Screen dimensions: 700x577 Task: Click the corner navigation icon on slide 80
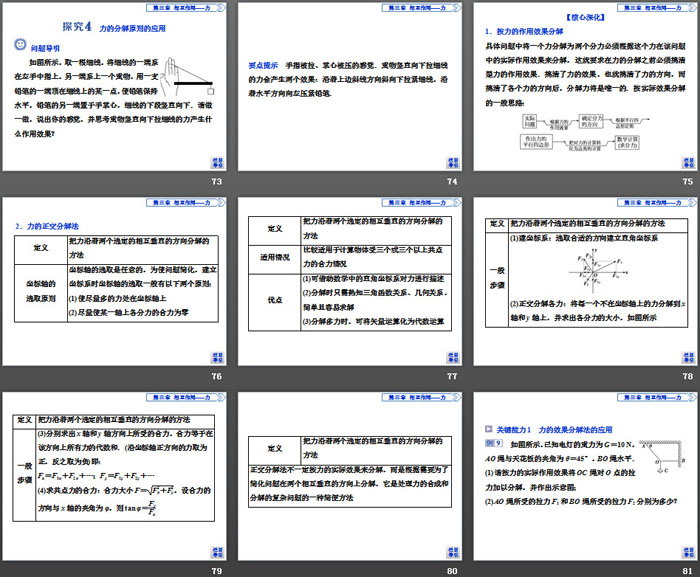coord(453,552)
